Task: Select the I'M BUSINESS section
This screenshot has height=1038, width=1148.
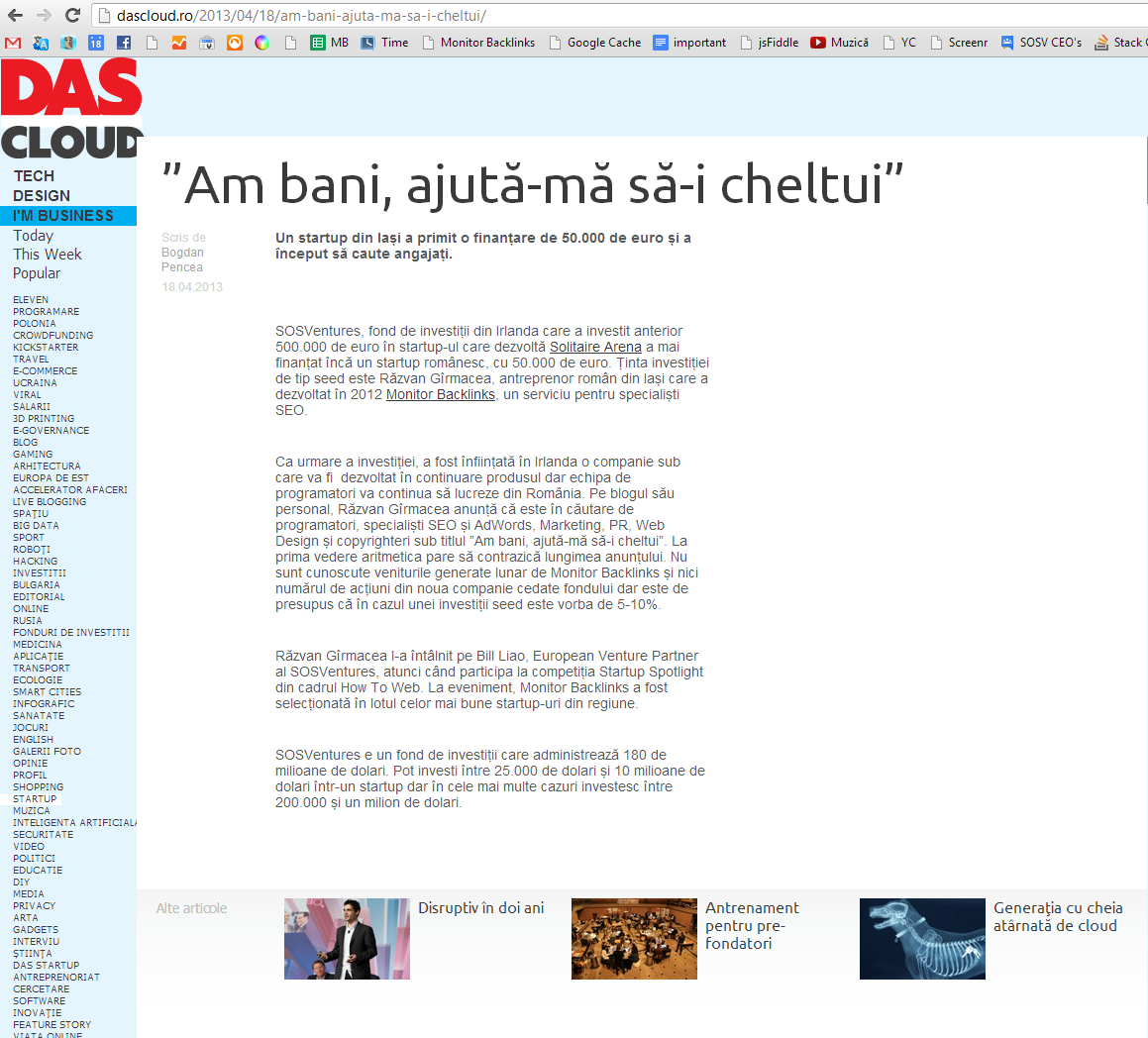Action: [68, 216]
